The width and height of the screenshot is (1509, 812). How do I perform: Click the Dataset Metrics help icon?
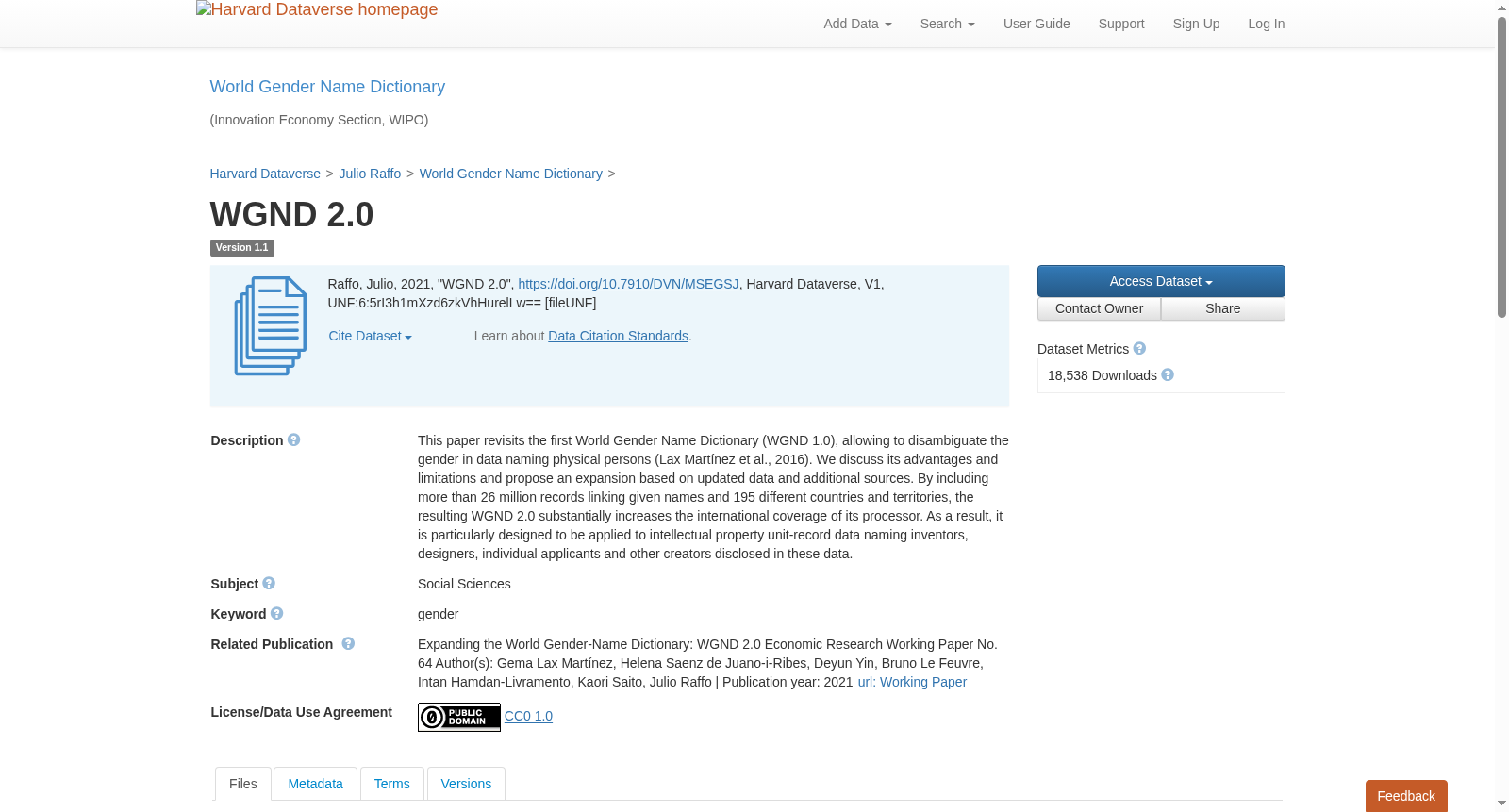[1139, 349]
